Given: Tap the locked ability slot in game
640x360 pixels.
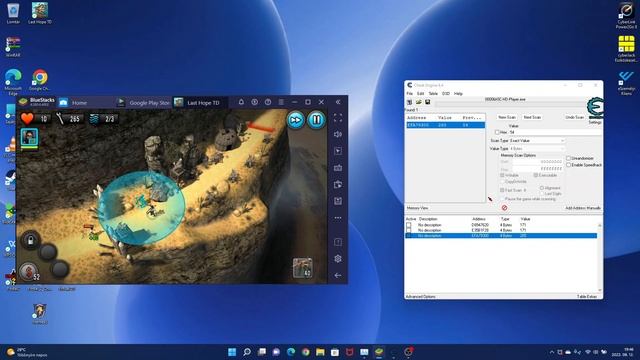Looking at the screenshot, I should pos(31,240).
